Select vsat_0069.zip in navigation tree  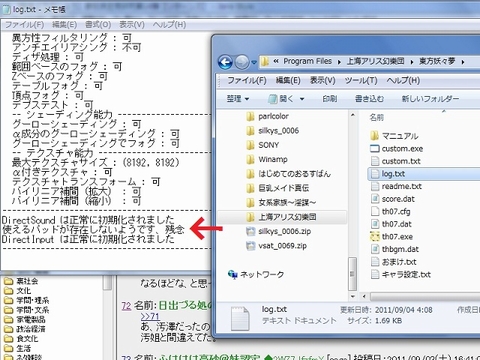(276, 246)
